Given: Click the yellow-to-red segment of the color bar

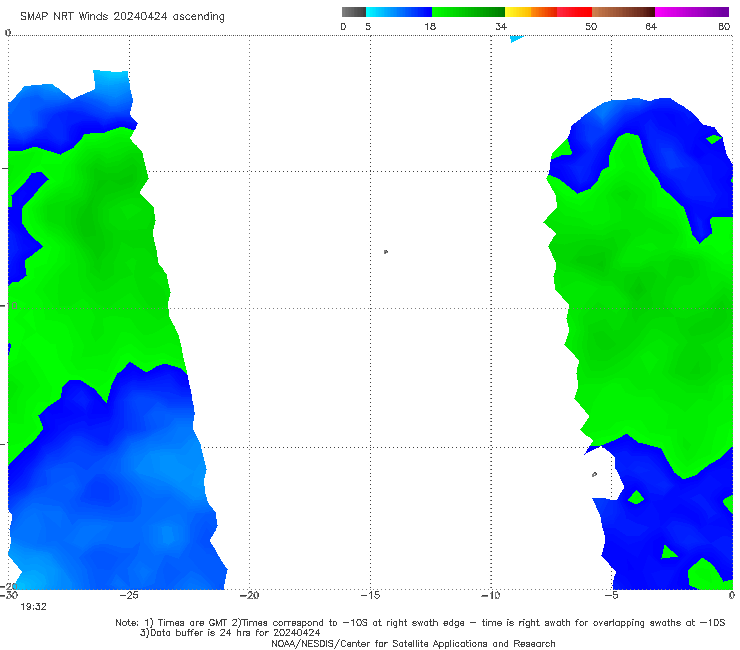Looking at the screenshot, I should click(548, 12).
